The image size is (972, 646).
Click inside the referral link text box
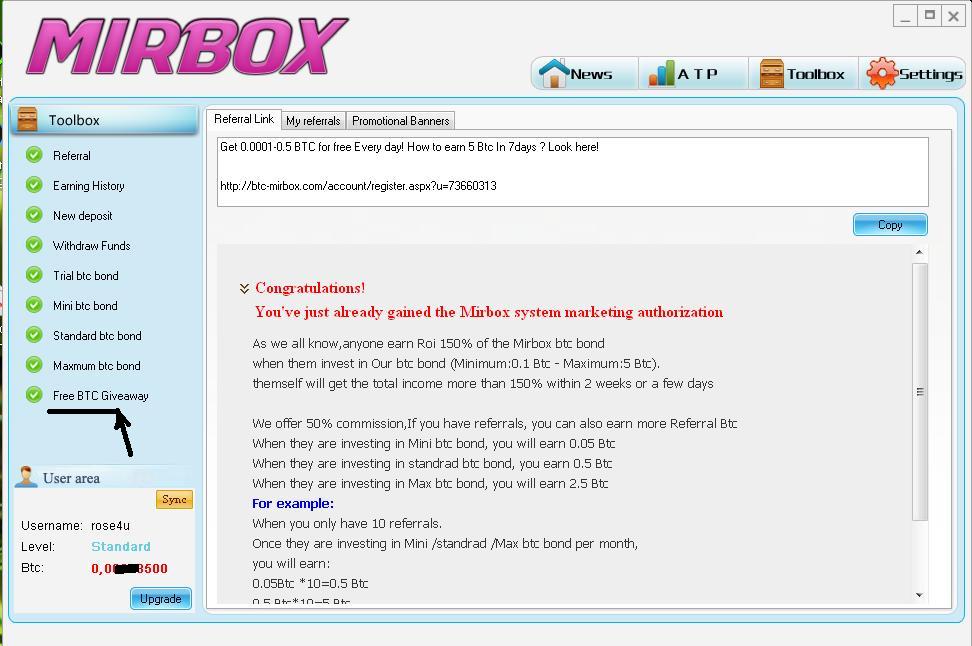click(573, 172)
